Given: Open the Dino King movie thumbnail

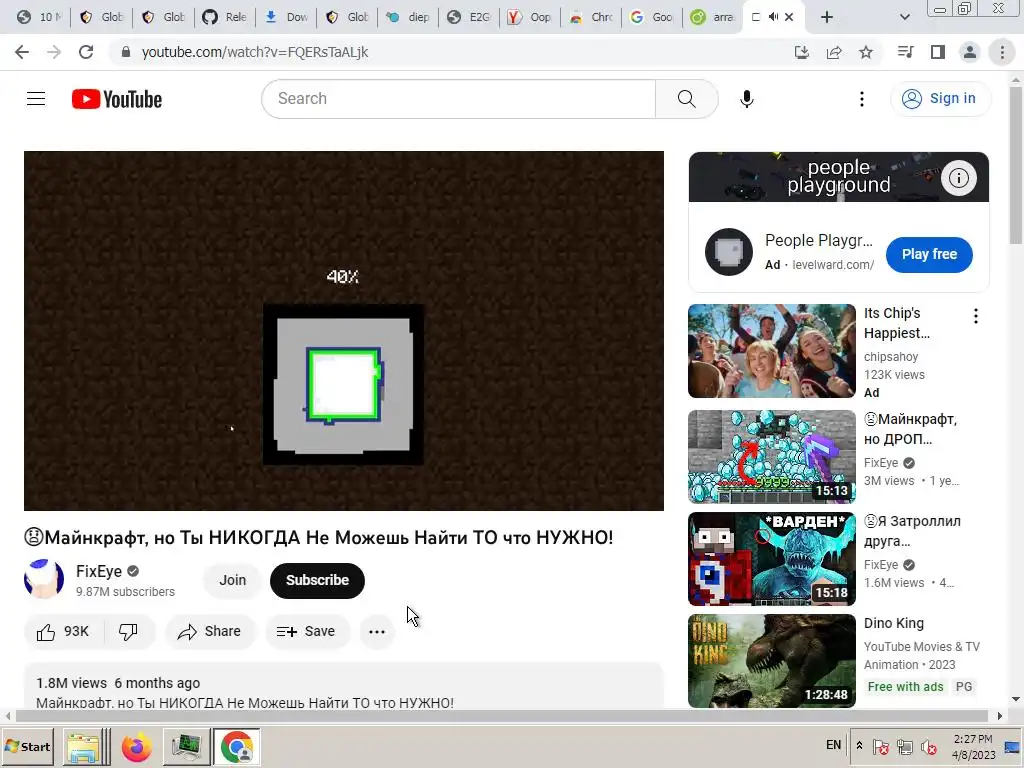Looking at the screenshot, I should click(772, 661).
